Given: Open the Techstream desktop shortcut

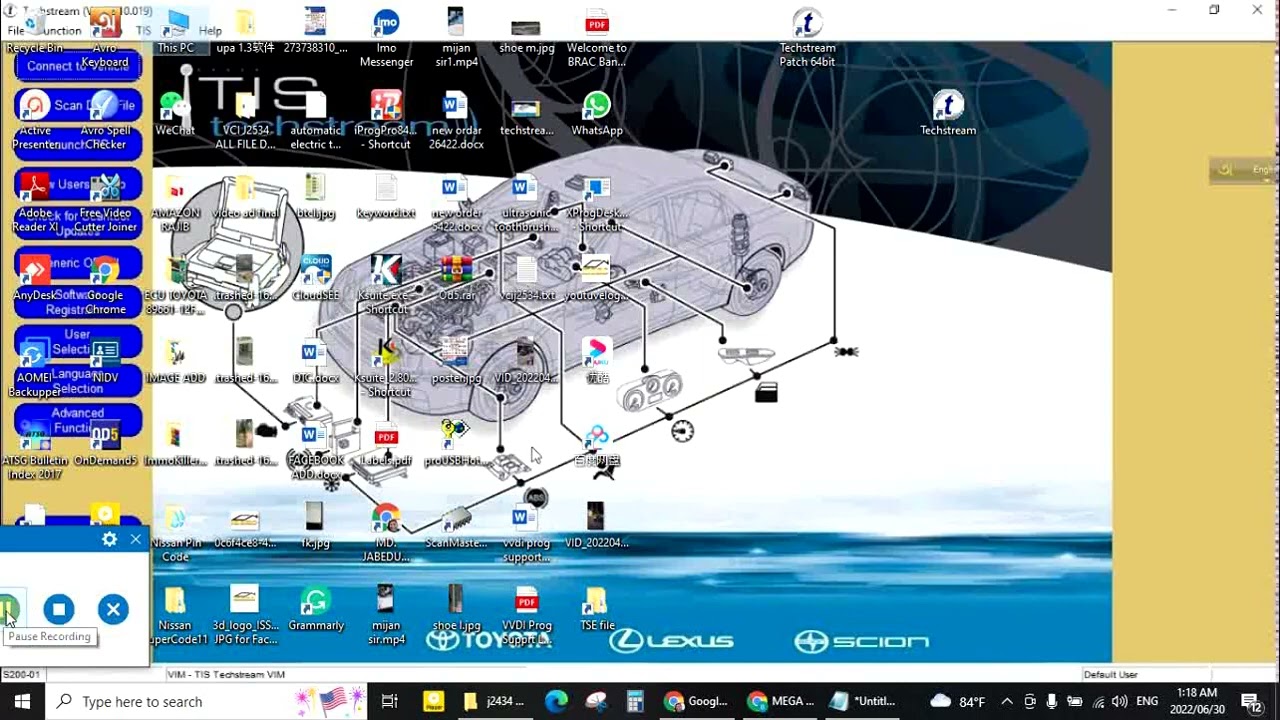Looking at the screenshot, I should (x=948, y=112).
